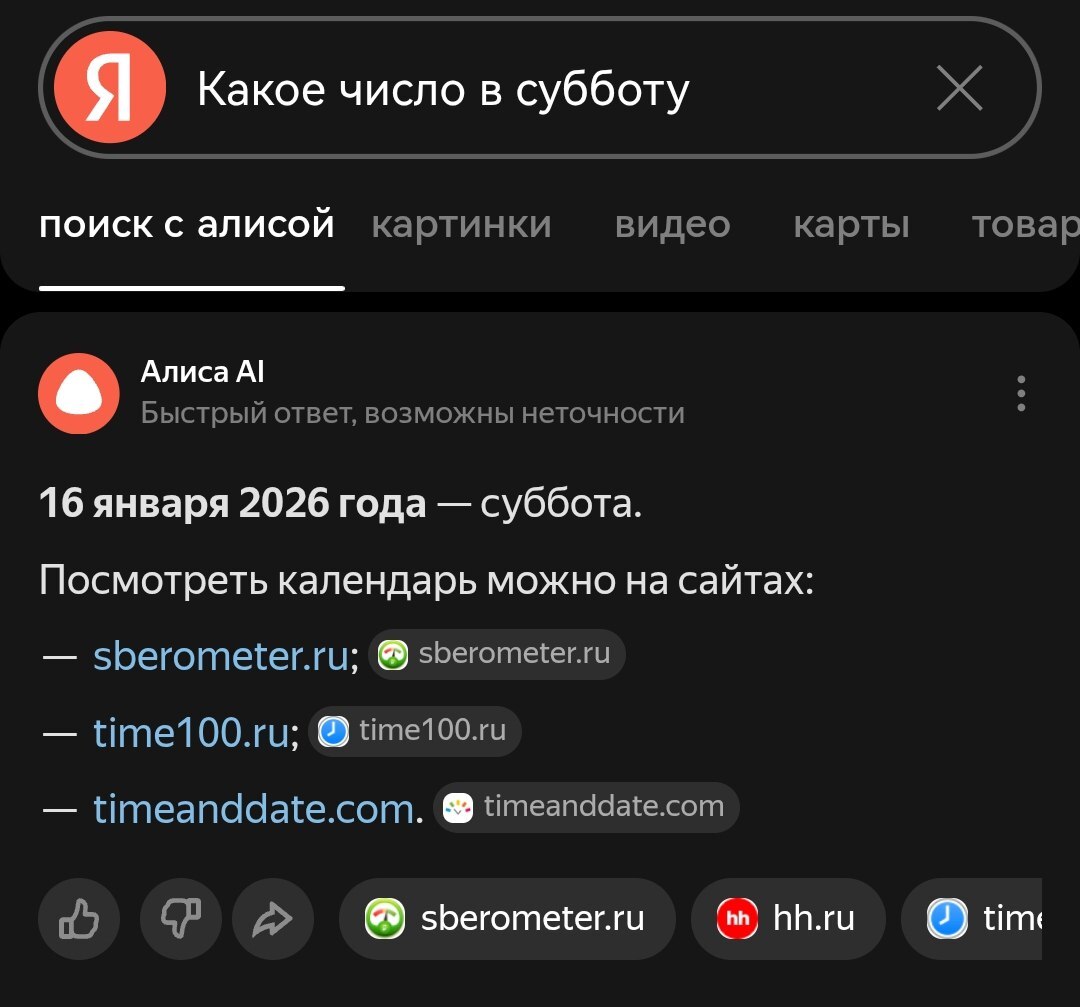Tap the Алиса AI avatar icon

tap(79, 393)
